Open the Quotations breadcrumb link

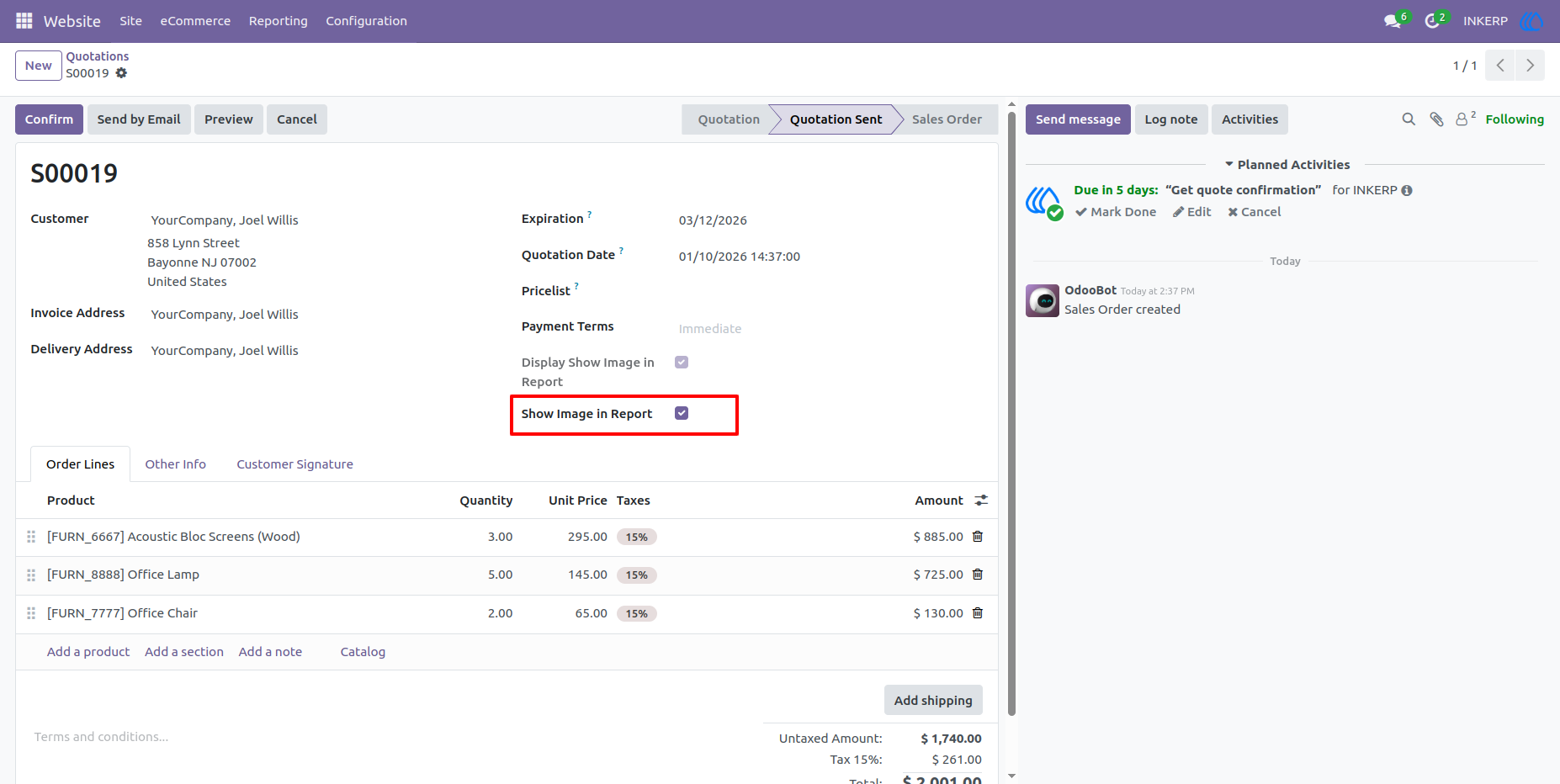[x=98, y=56]
